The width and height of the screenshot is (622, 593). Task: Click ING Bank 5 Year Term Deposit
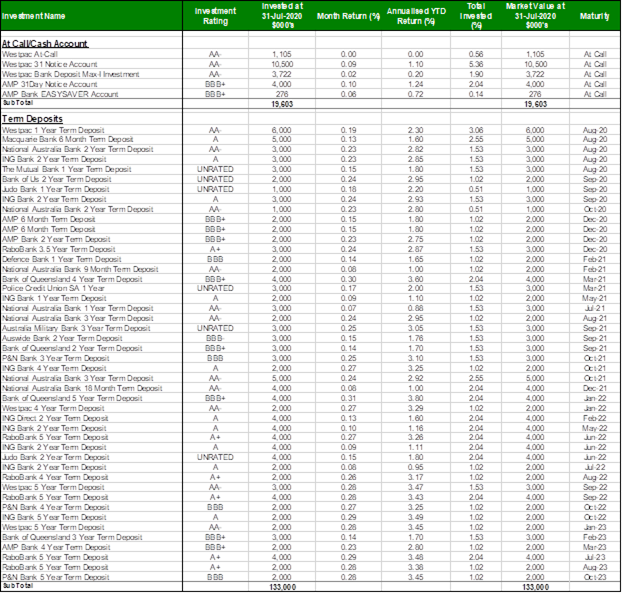click(54, 517)
